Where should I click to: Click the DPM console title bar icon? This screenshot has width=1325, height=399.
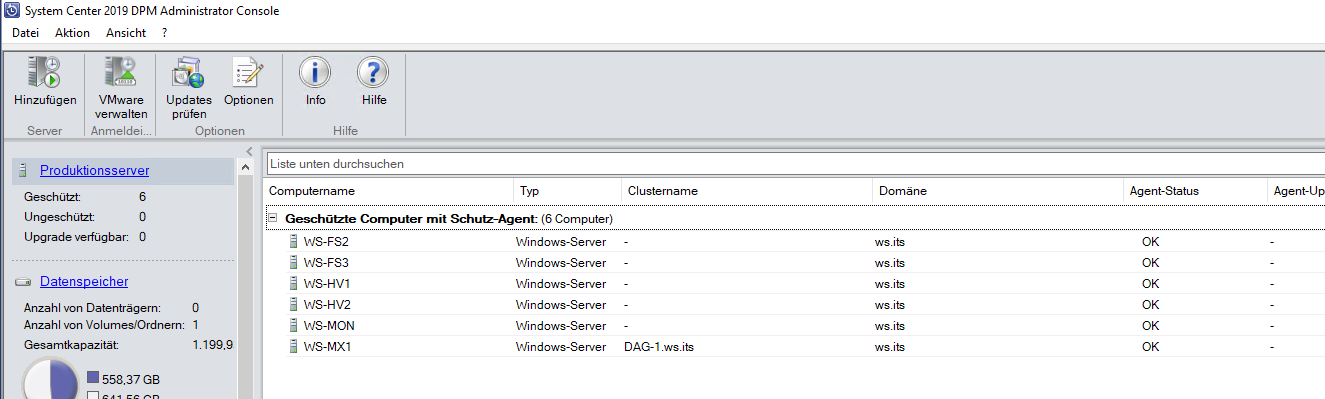click(11, 11)
